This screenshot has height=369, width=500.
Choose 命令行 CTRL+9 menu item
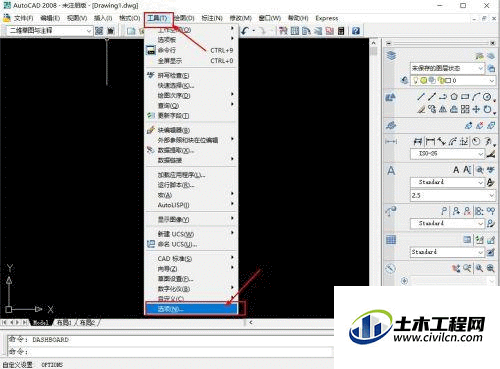click(x=191, y=50)
